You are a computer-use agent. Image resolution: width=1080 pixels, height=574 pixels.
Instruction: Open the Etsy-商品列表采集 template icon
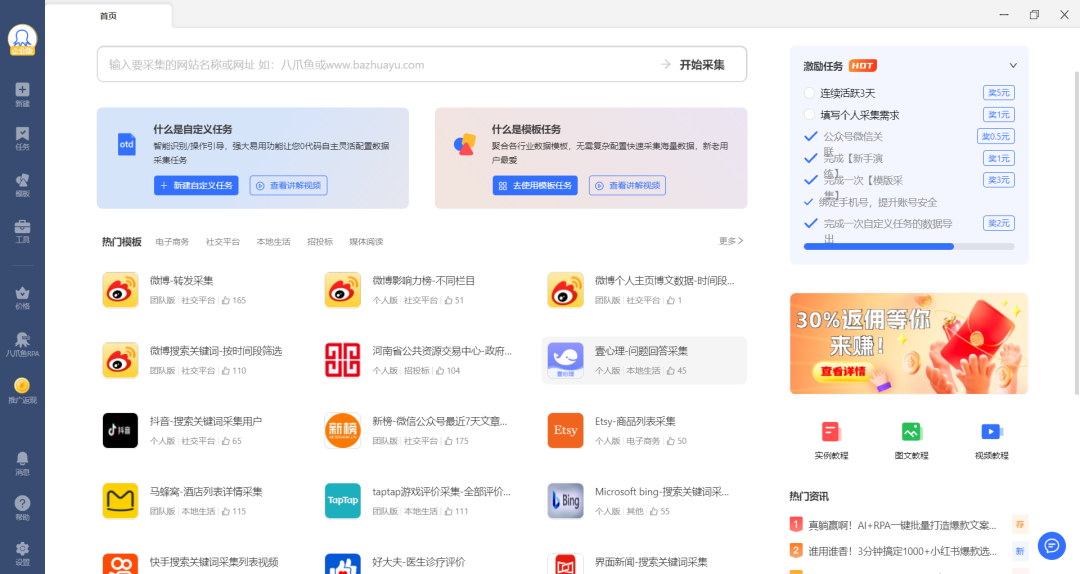pyautogui.click(x=565, y=430)
